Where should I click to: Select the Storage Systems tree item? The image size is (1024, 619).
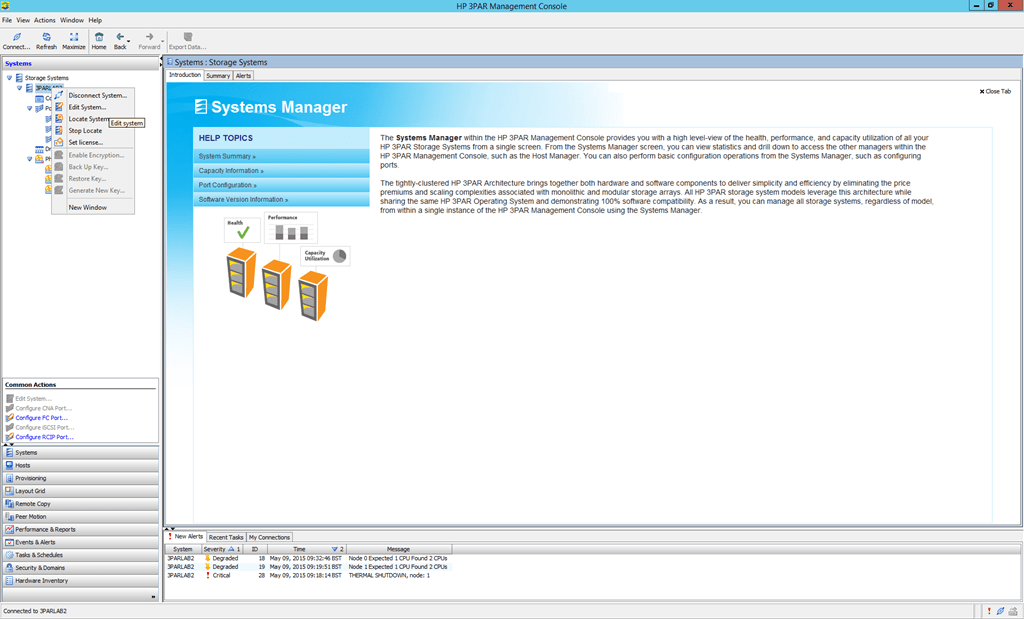[x=46, y=78]
